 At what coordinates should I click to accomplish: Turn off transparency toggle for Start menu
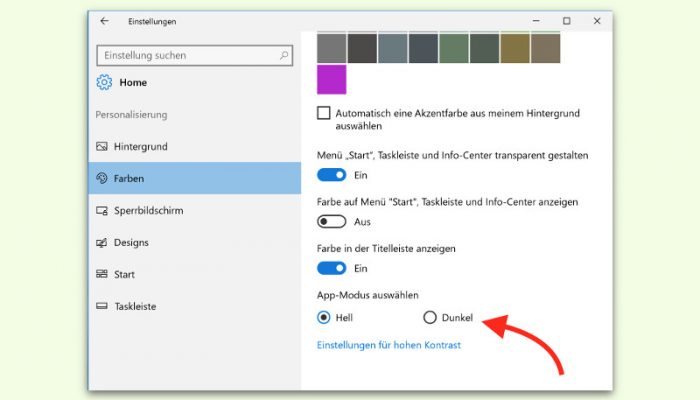point(332,175)
